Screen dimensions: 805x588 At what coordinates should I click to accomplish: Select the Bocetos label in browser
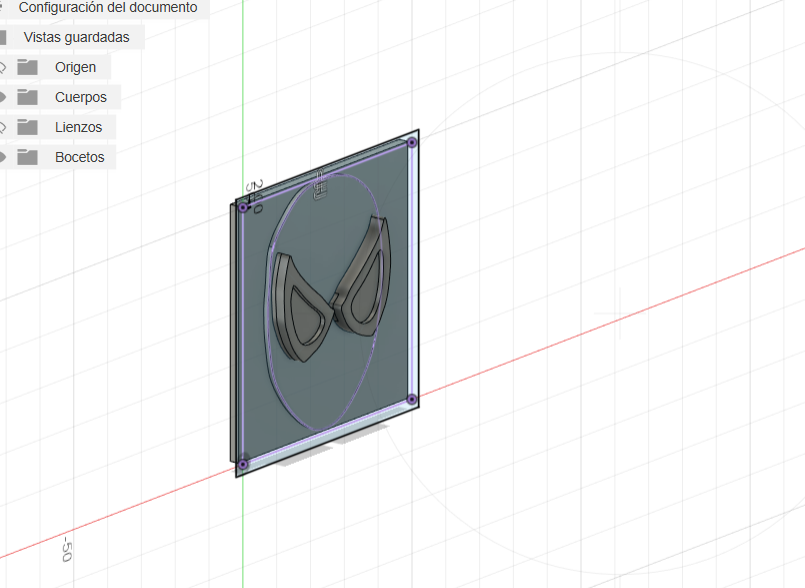[80, 157]
